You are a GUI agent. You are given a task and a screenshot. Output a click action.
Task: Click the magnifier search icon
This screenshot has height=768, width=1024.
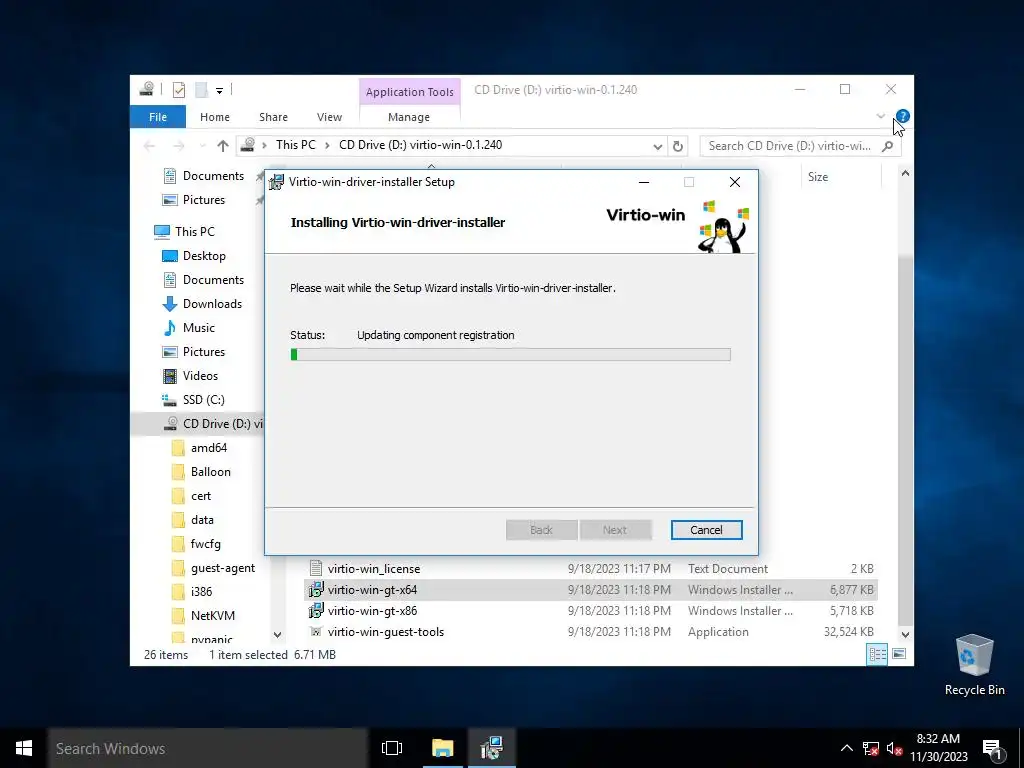887,146
